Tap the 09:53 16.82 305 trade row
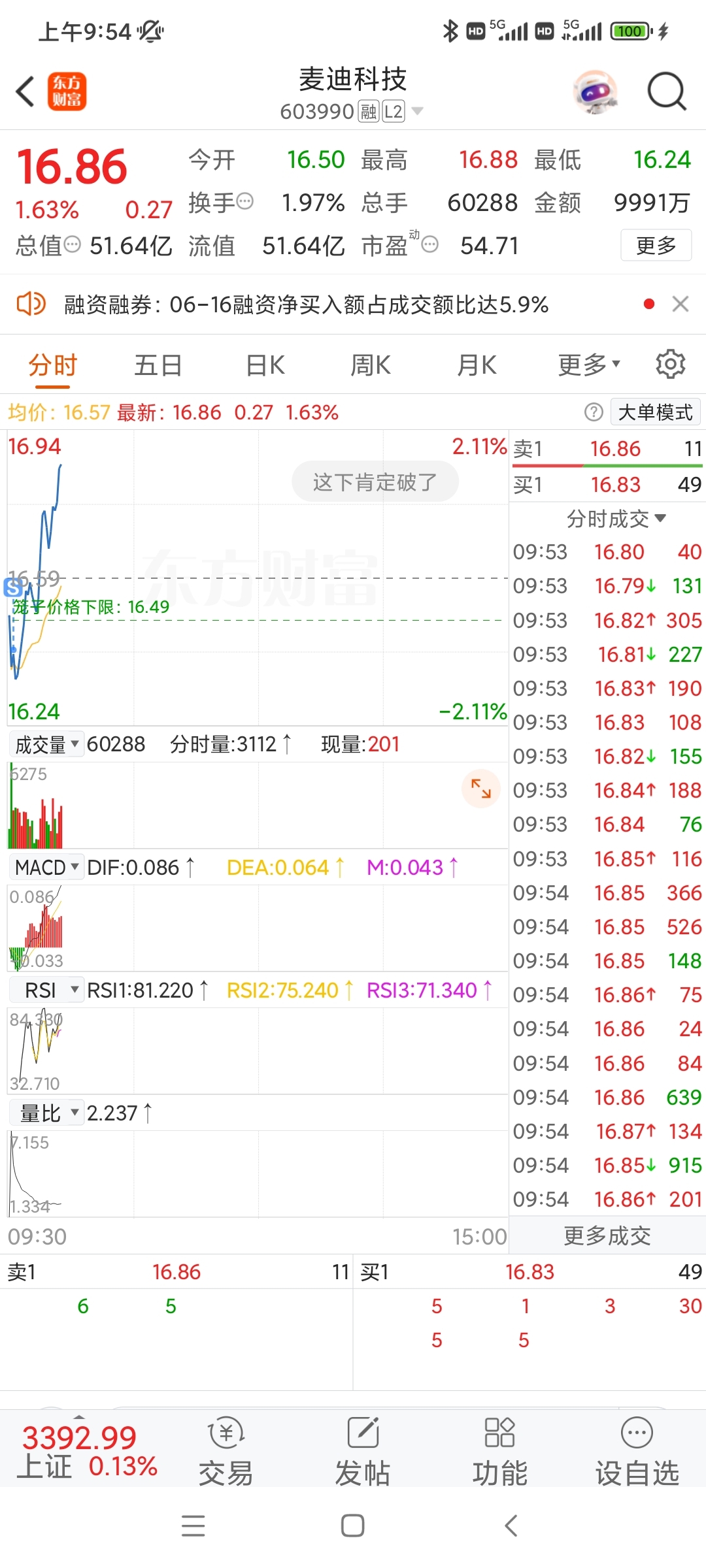 [x=607, y=621]
